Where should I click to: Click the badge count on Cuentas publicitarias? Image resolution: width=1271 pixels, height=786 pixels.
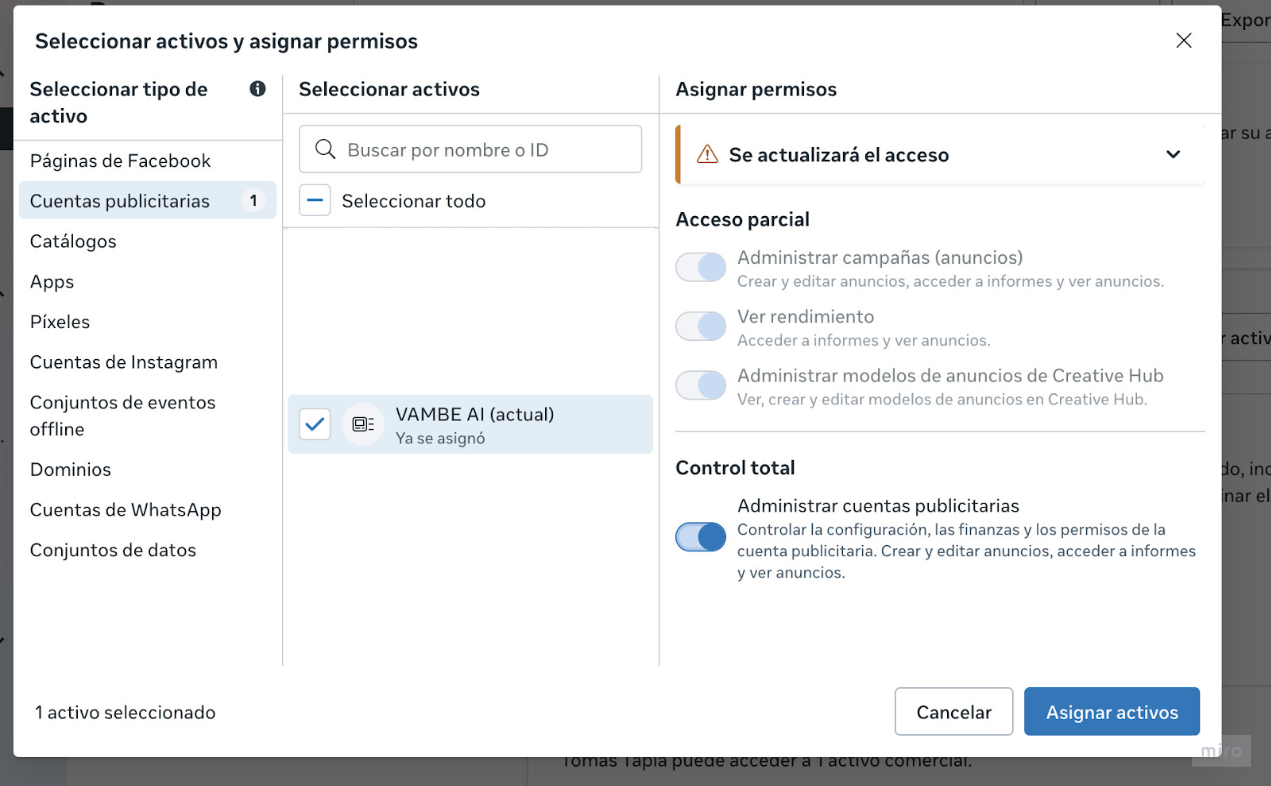click(253, 201)
